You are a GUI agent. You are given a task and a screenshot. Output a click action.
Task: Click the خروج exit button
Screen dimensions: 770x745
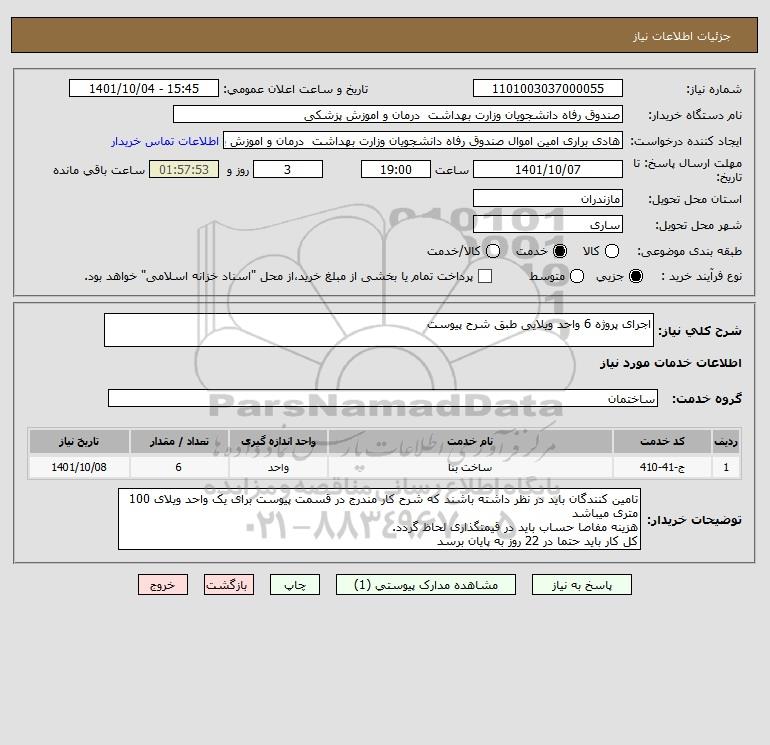163,585
